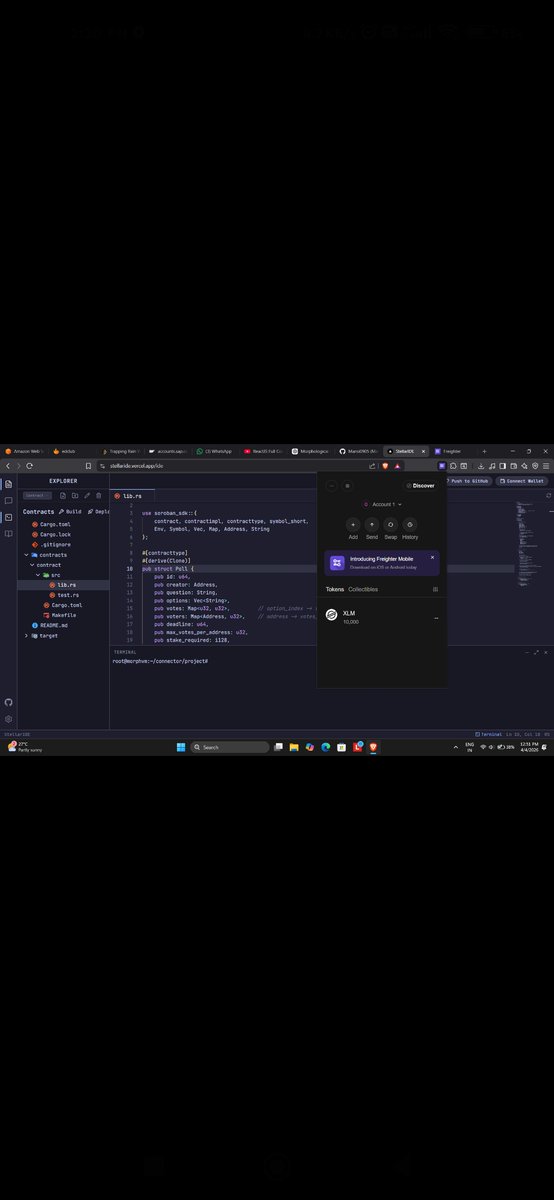Switch to the Tokens tab

(335, 589)
